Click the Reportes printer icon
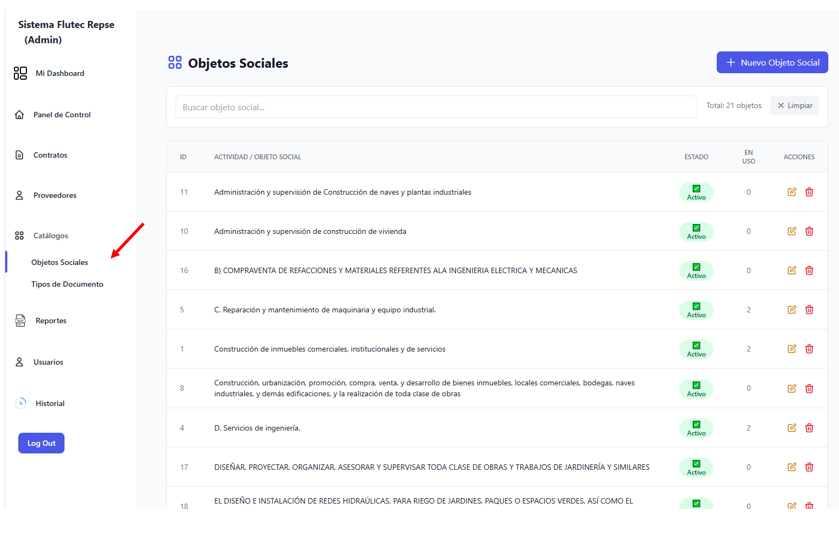Screen dimensions: 839x534 20,321
